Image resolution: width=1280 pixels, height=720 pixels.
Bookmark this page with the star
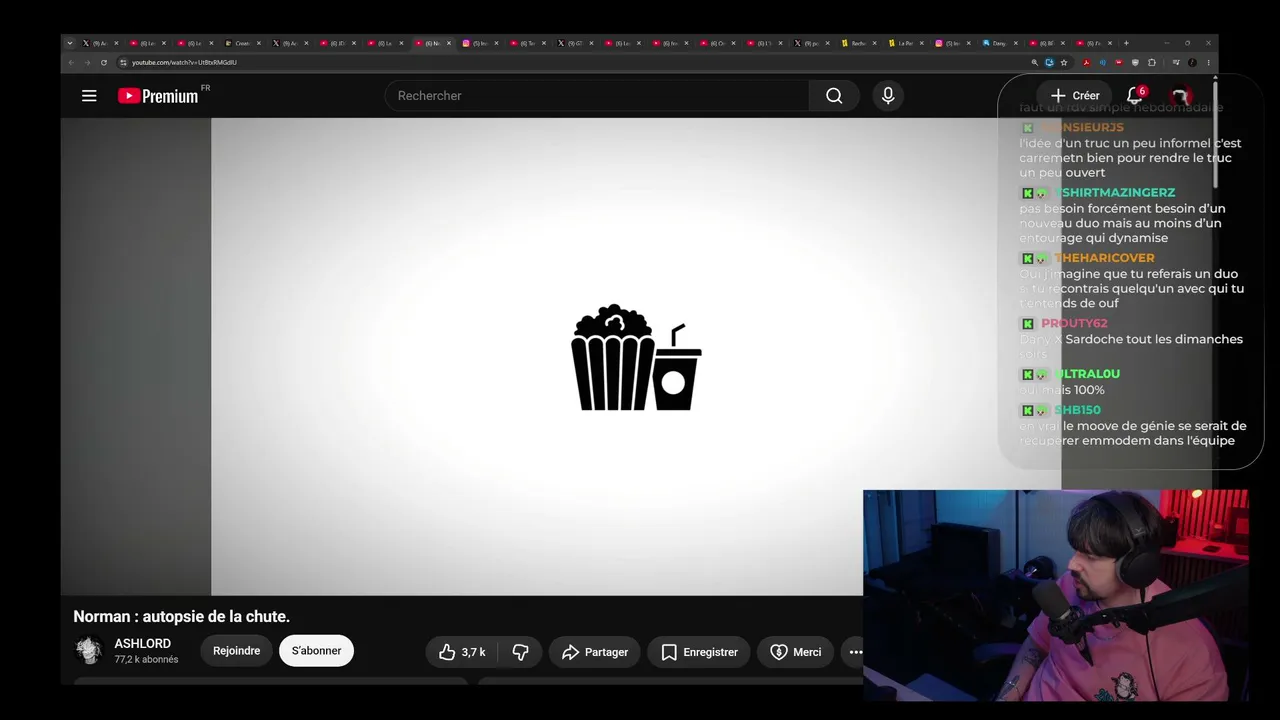pos(1064,62)
